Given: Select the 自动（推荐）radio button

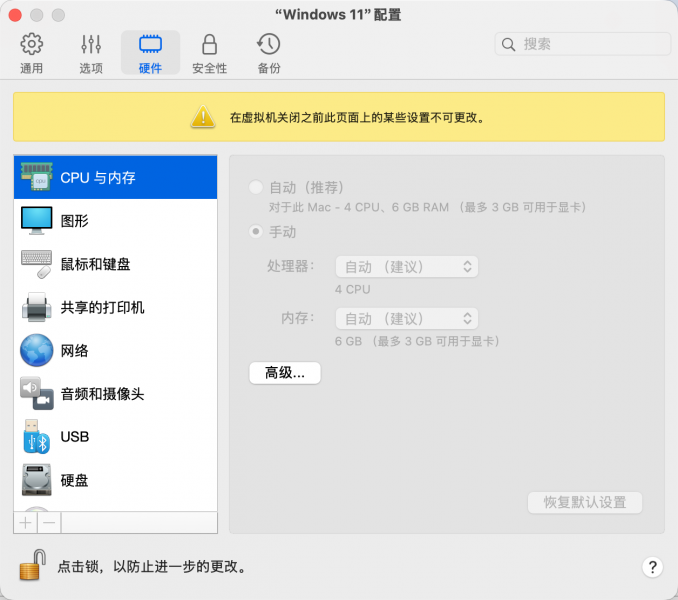Looking at the screenshot, I should coord(256,188).
